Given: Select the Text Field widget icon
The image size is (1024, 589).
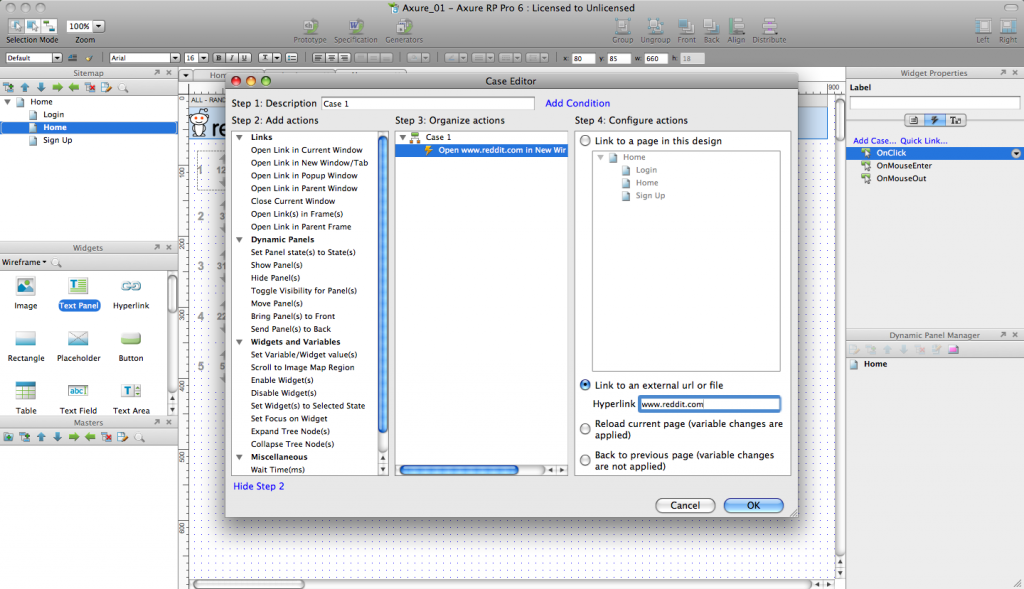Looking at the screenshot, I should (78, 390).
